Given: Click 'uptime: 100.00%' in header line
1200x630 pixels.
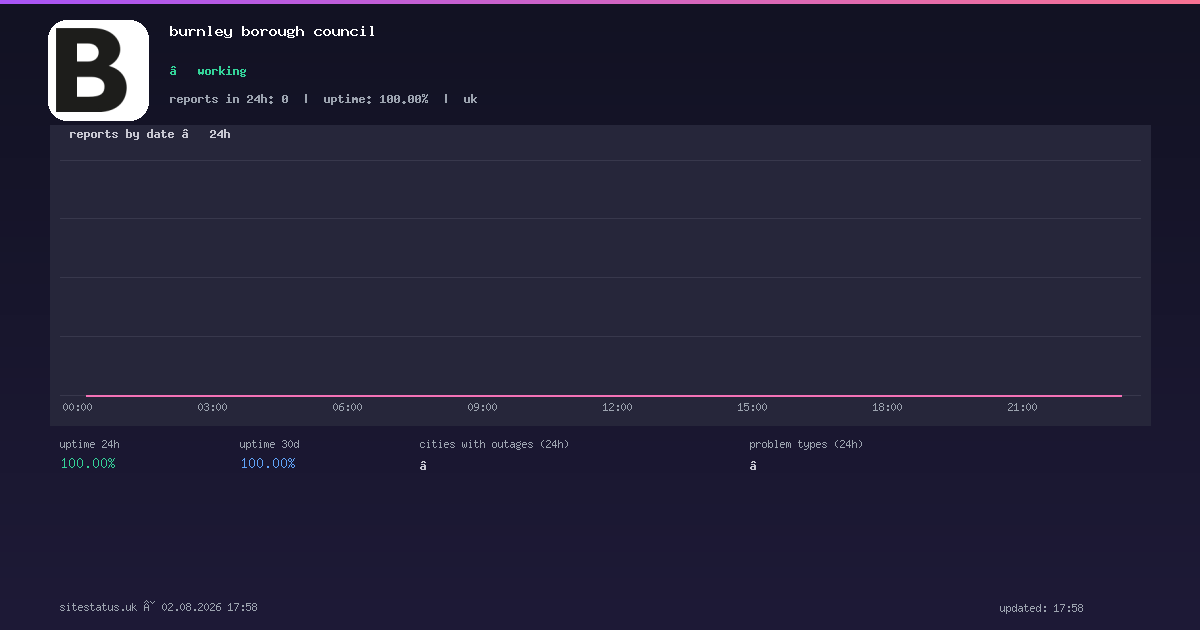Looking at the screenshot, I should point(376,99).
